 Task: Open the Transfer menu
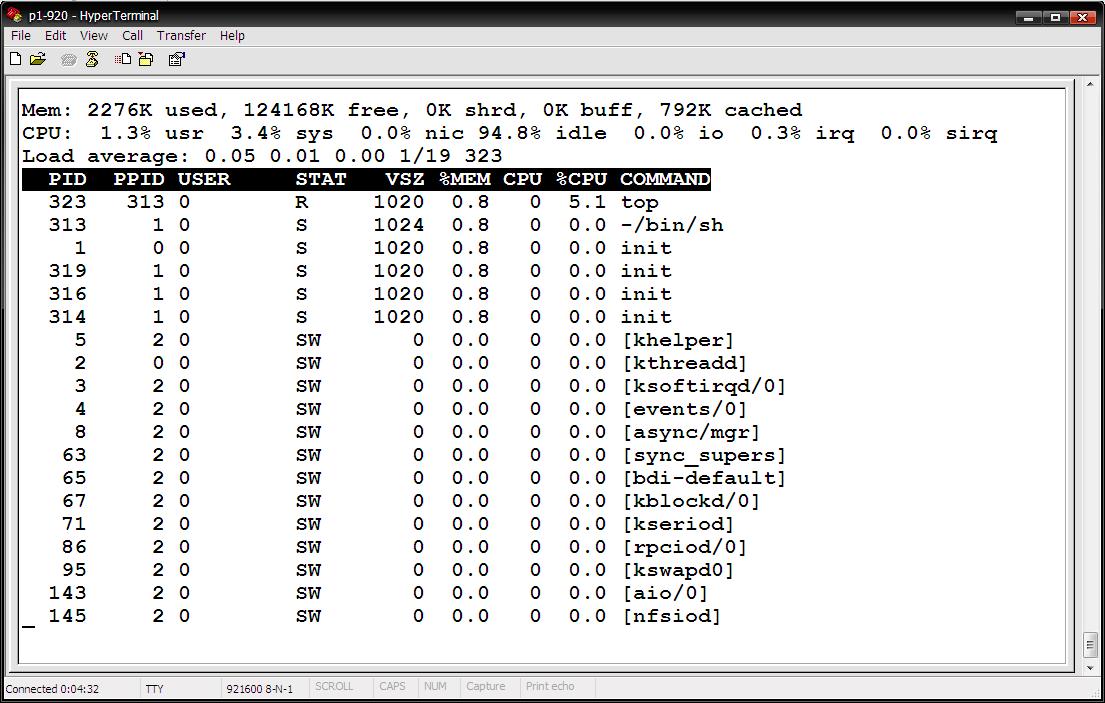181,35
